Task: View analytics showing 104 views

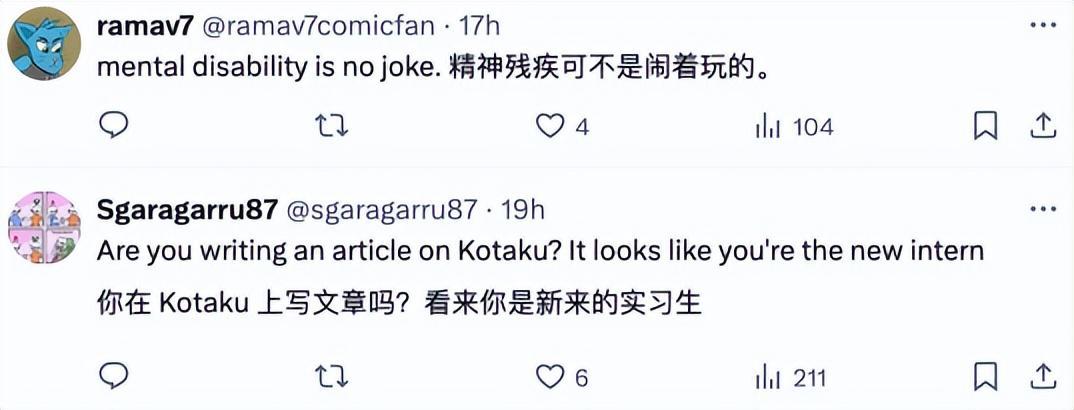Action: coord(767,126)
